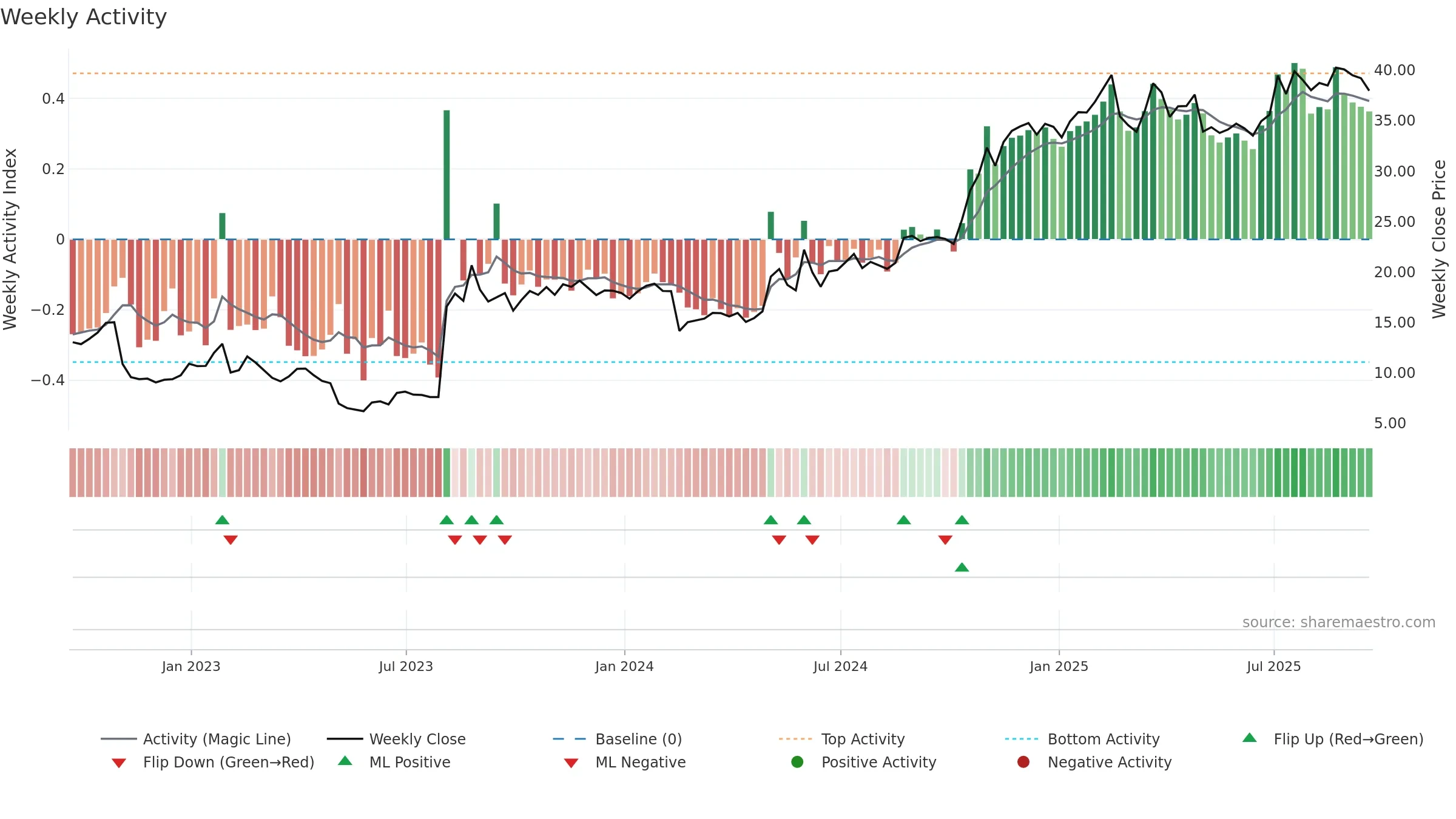Click the 10.00 price axis label

(x=1395, y=373)
